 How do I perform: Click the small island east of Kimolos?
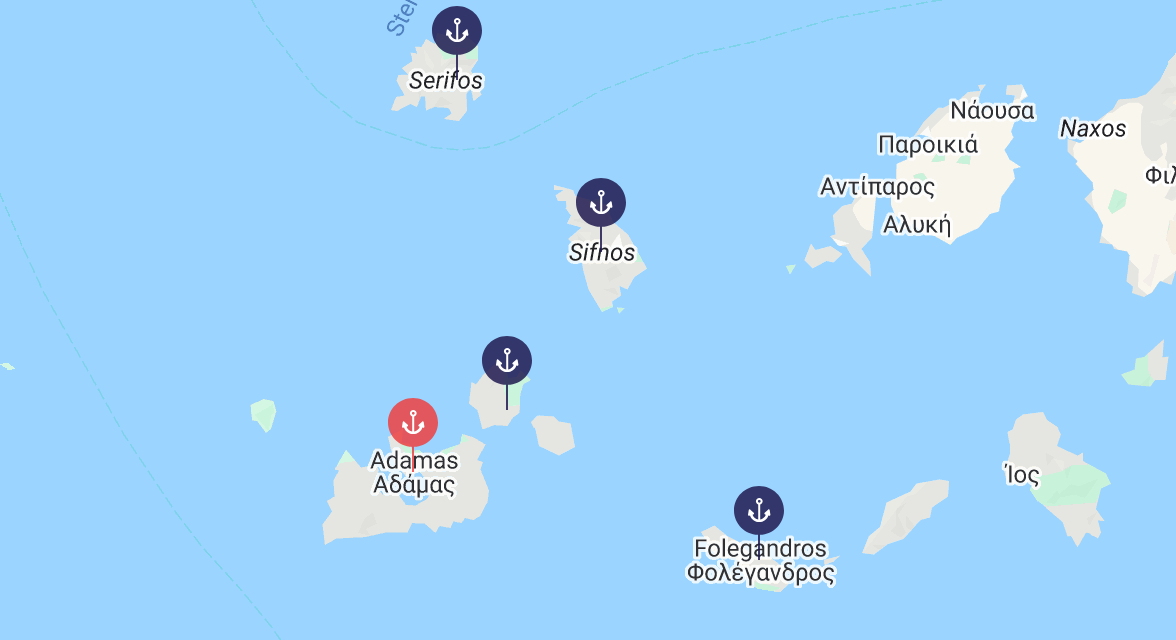[554, 434]
